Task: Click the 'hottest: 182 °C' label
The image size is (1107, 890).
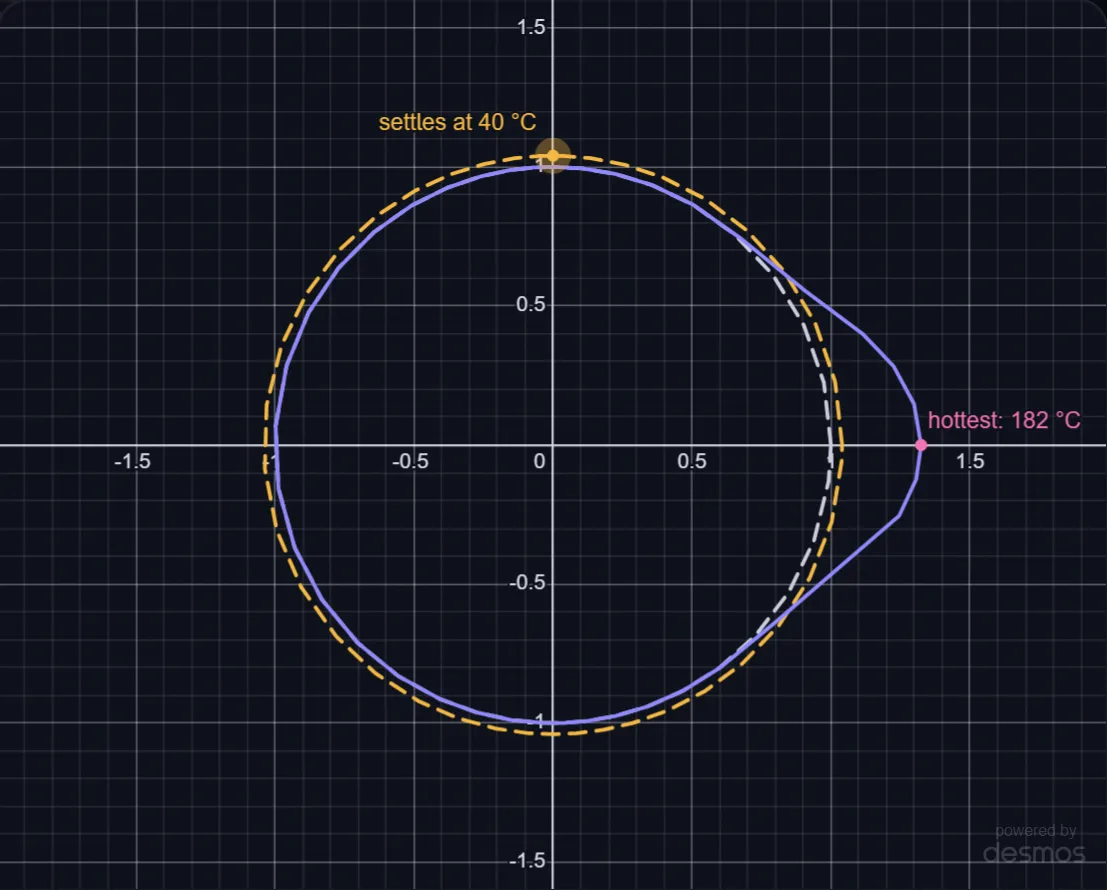Action: 1004,421
